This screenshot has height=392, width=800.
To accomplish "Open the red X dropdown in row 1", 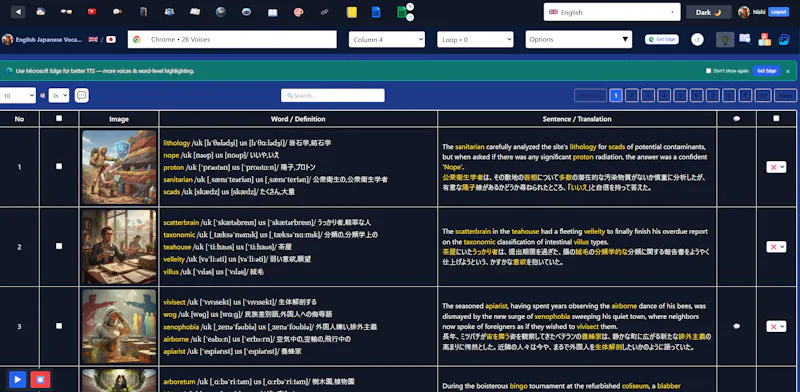I will [776, 167].
